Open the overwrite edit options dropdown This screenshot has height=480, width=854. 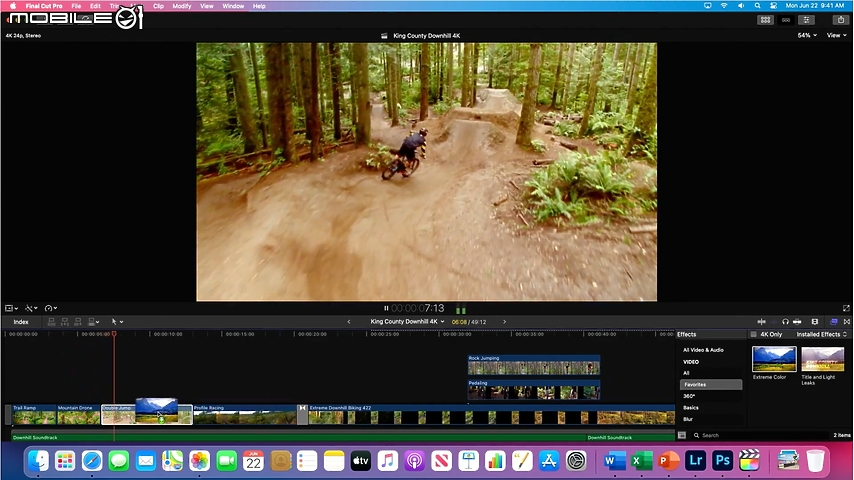94,322
